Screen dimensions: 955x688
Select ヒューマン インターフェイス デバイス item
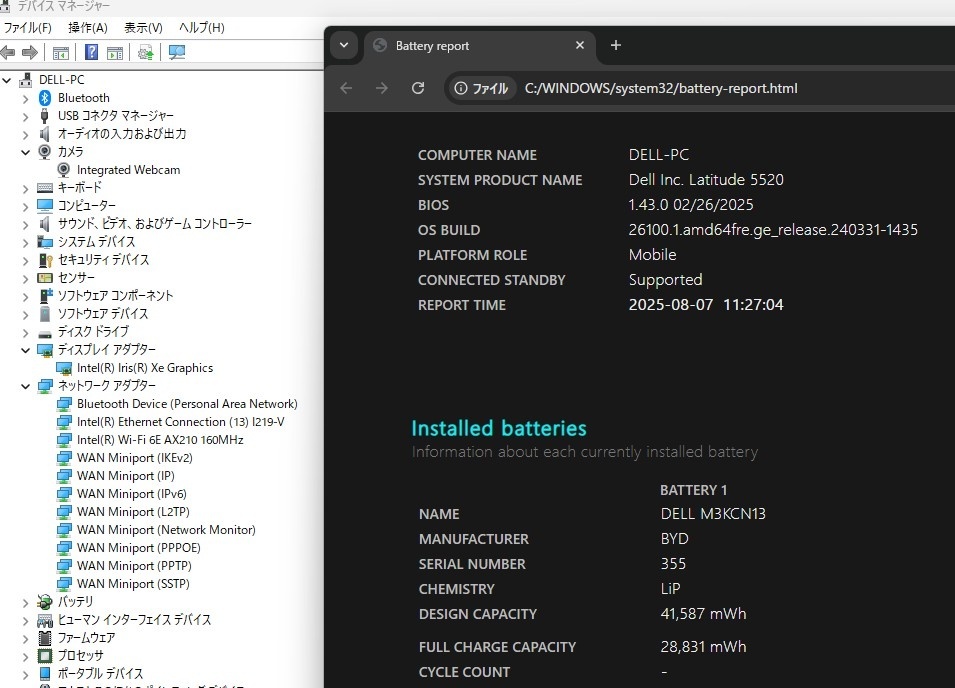point(134,620)
